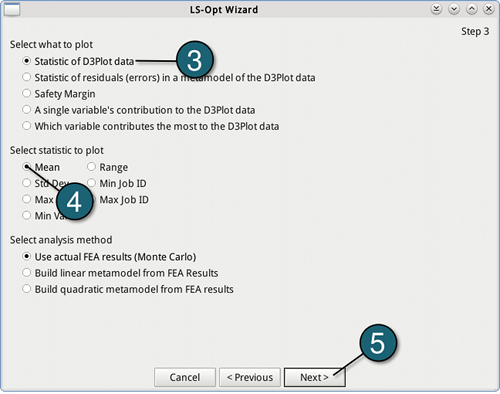This screenshot has height=394, width=500.
Task: Close the LS-Opt Wizard window
Action: (x=489, y=9)
